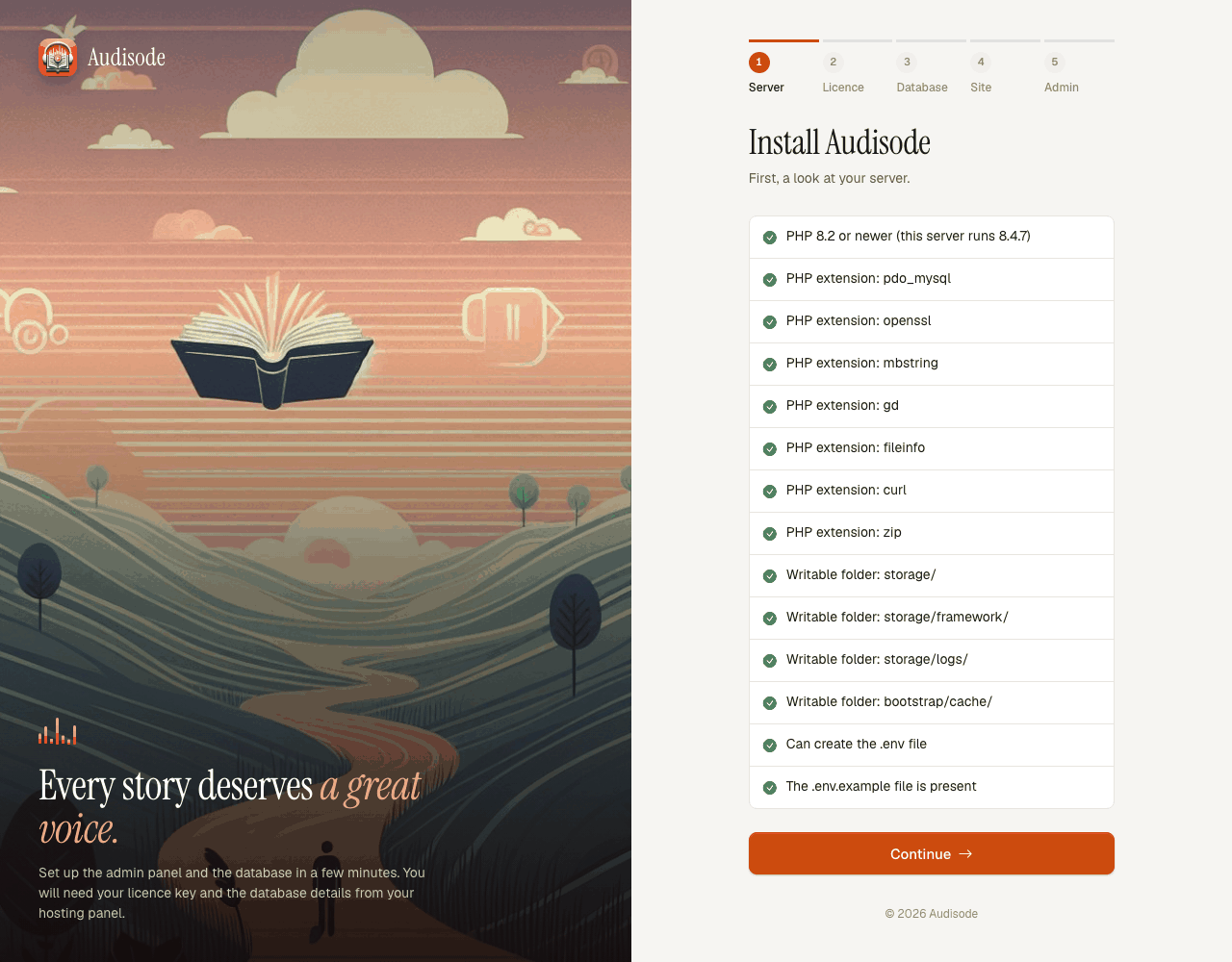Click the check icon for storage/logs/ folder
The height and width of the screenshot is (962, 1232).
point(770,661)
